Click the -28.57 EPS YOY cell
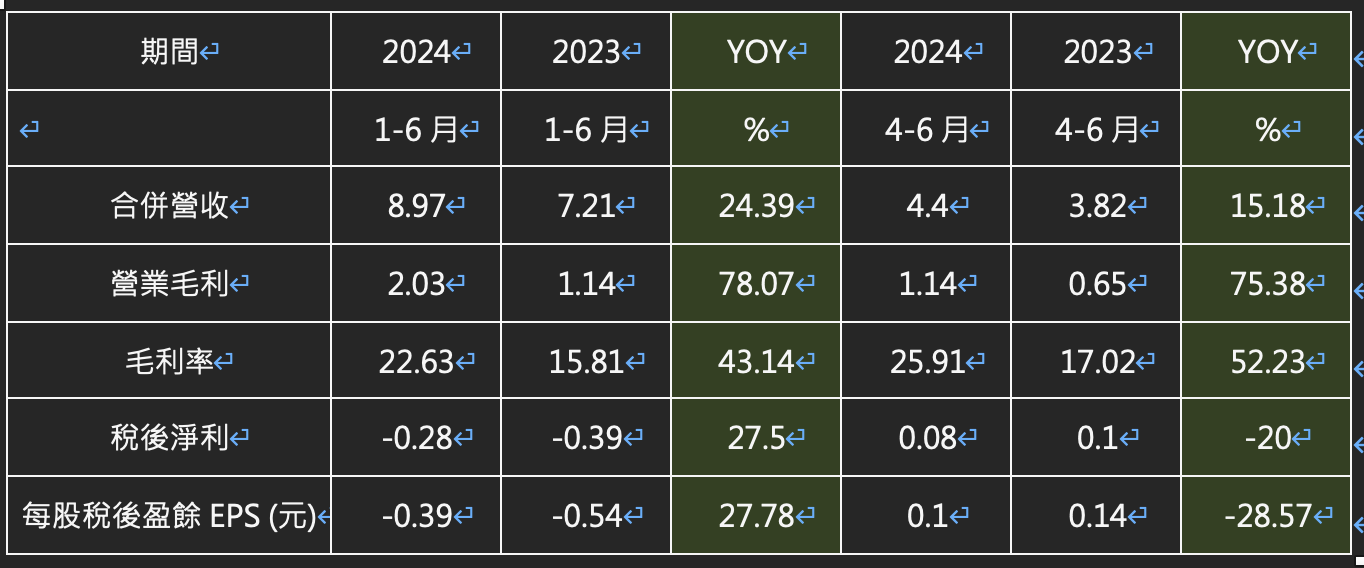Screen dimensions: 1364x568 pos(1267,516)
